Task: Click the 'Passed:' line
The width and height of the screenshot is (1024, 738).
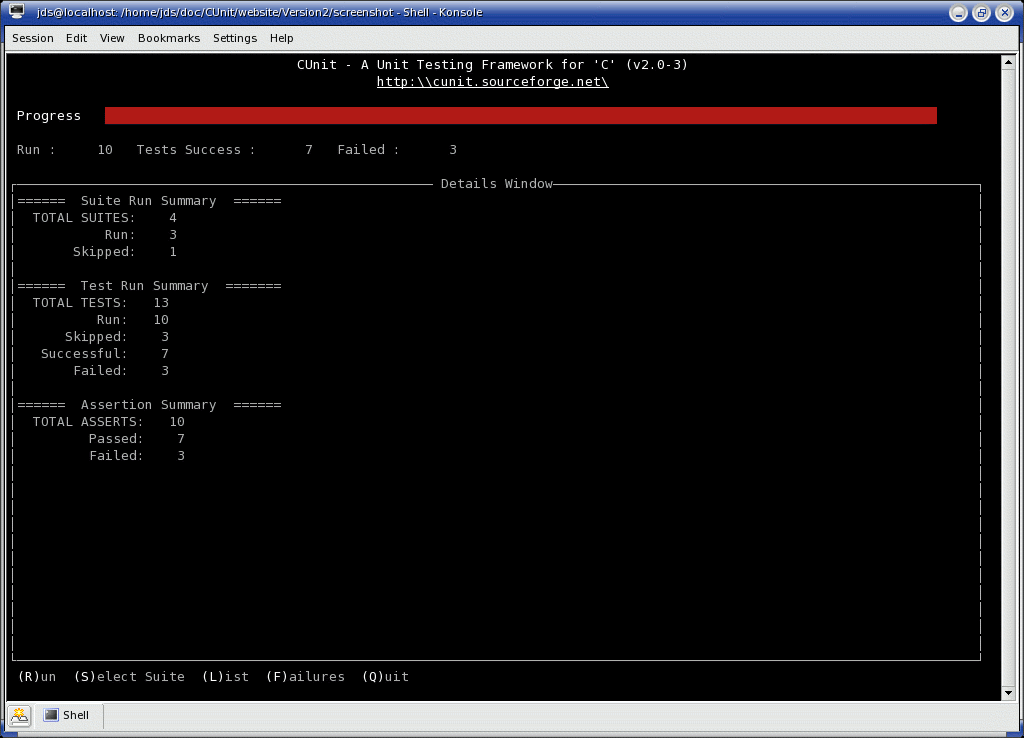Action: (136, 438)
